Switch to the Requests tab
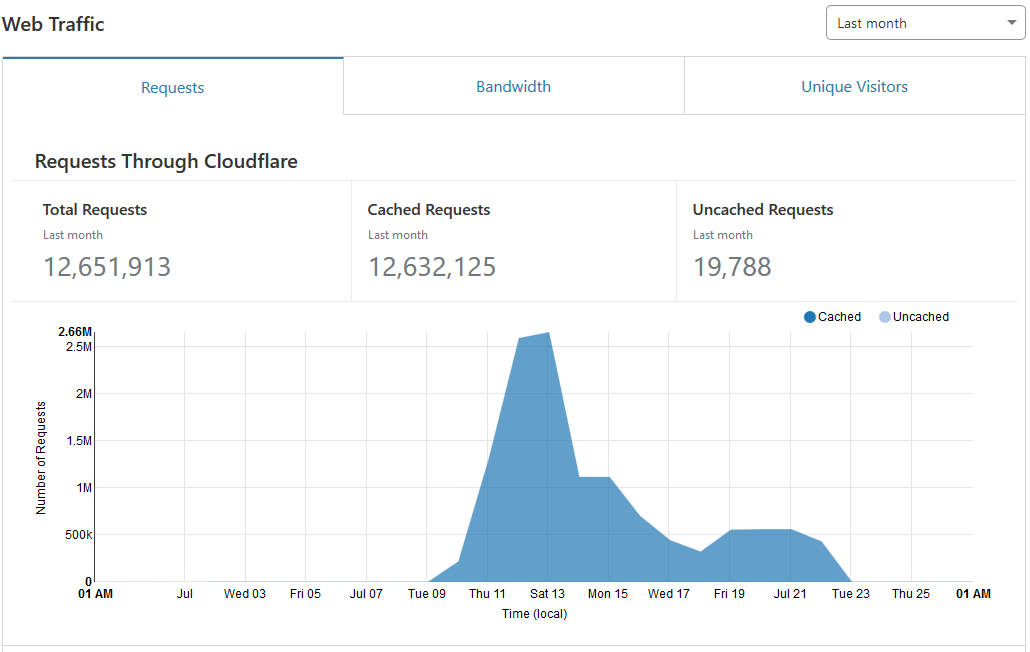This screenshot has width=1030, height=652. (173, 88)
